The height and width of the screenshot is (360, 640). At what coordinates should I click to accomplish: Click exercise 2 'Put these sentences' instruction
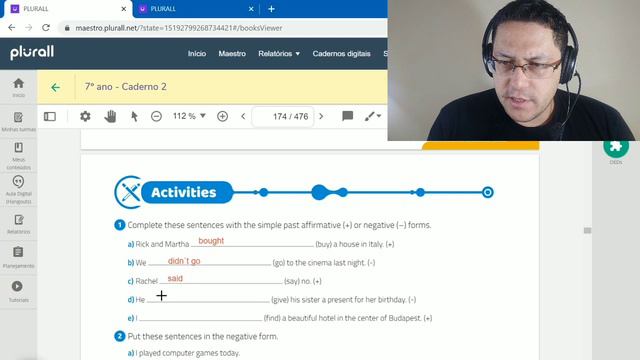coord(203,336)
